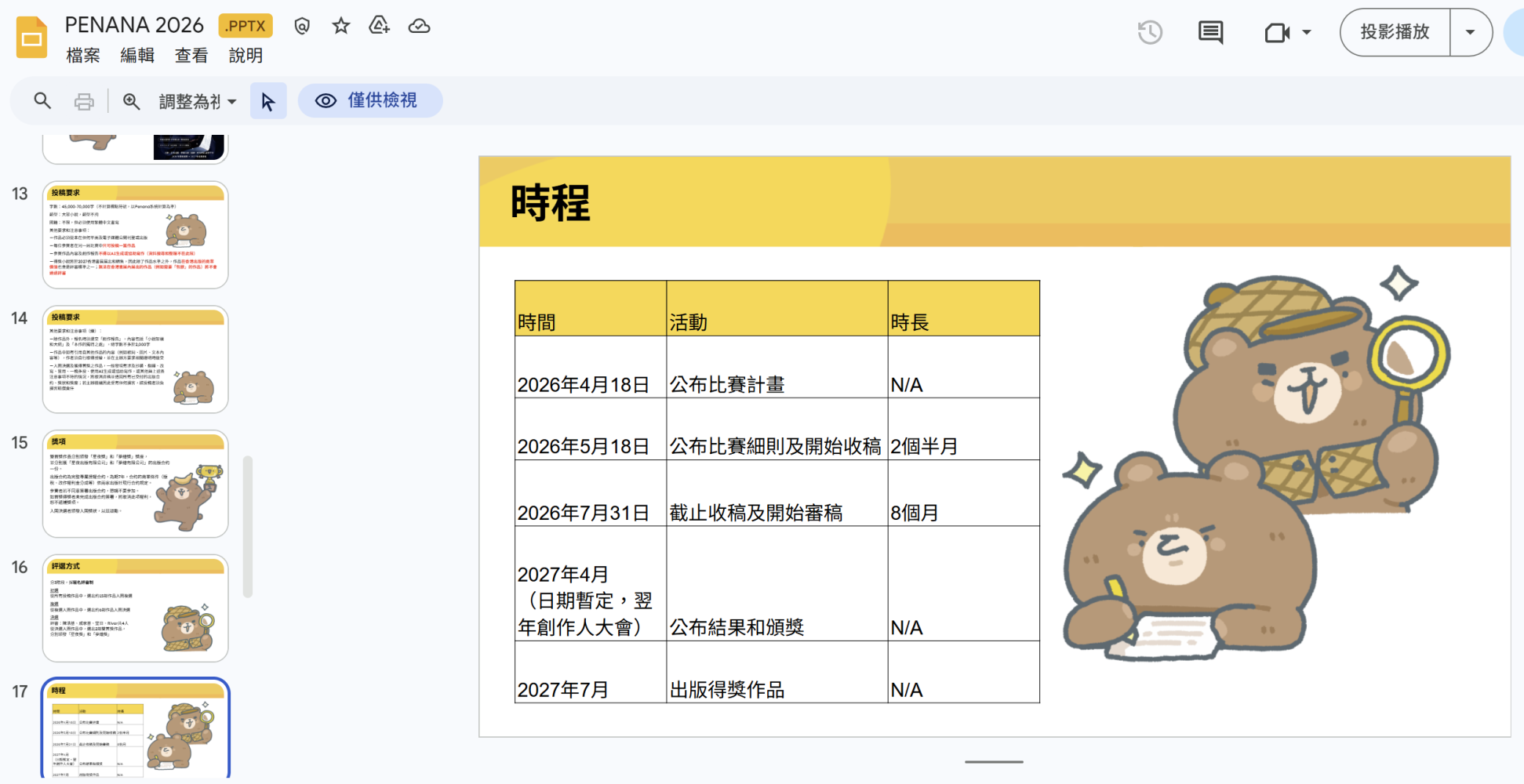Screen dimensions: 1524x784
Task: Click the zoom magnifier tool
Action: pos(131,101)
